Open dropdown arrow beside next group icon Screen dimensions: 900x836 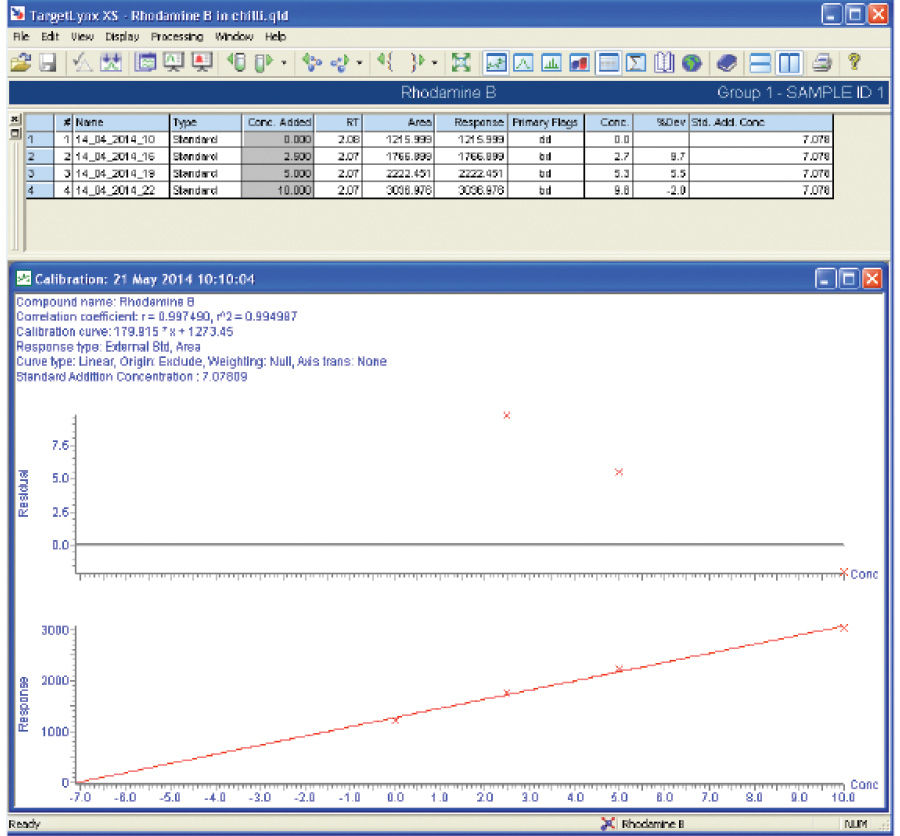(435, 62)
